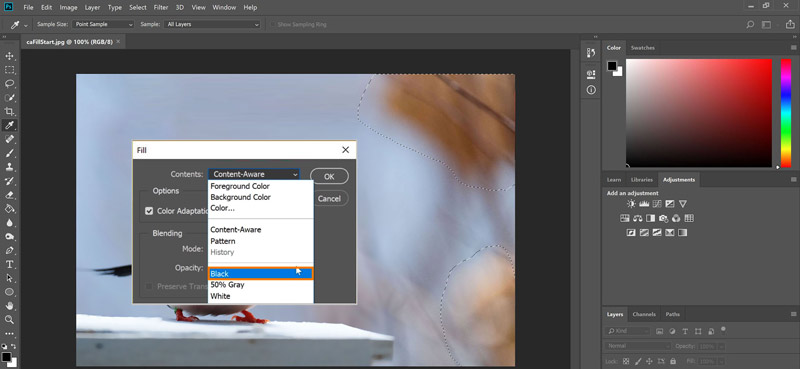Screen dimensions: 800x369
Task: Open the Edit Toolbar three-dots menu
Action: click(x=9, y=334)
